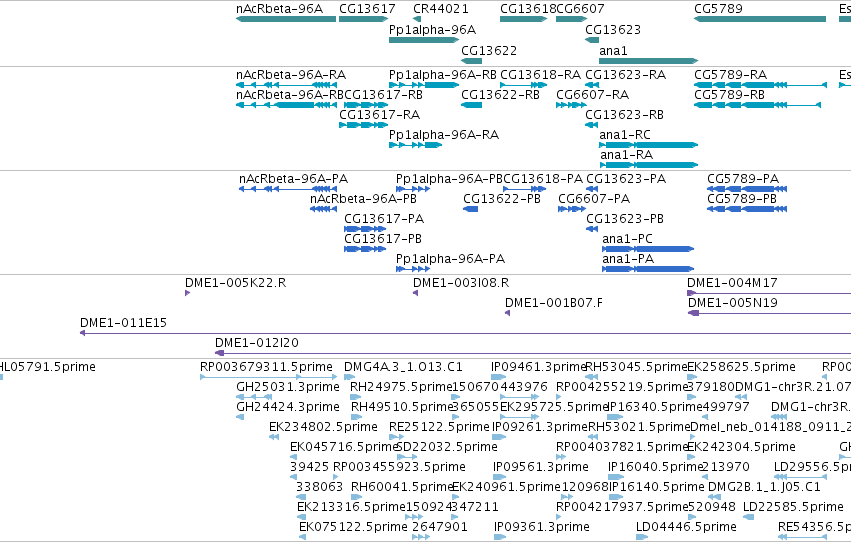Image resolution: width=851 pixels, height=542 pixels.
Task: Open the CG5789-PA protein label
Action: click(x=742, y=179)
